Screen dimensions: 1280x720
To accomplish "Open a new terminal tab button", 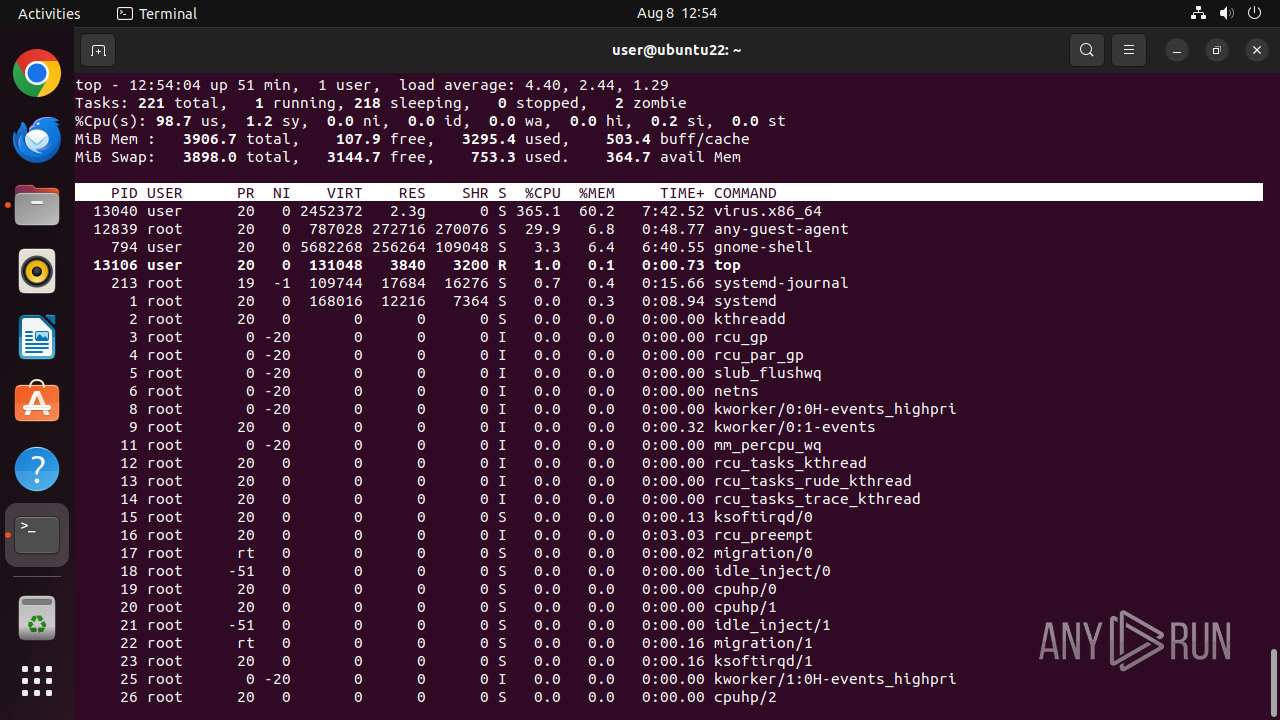I will (98, 50).
